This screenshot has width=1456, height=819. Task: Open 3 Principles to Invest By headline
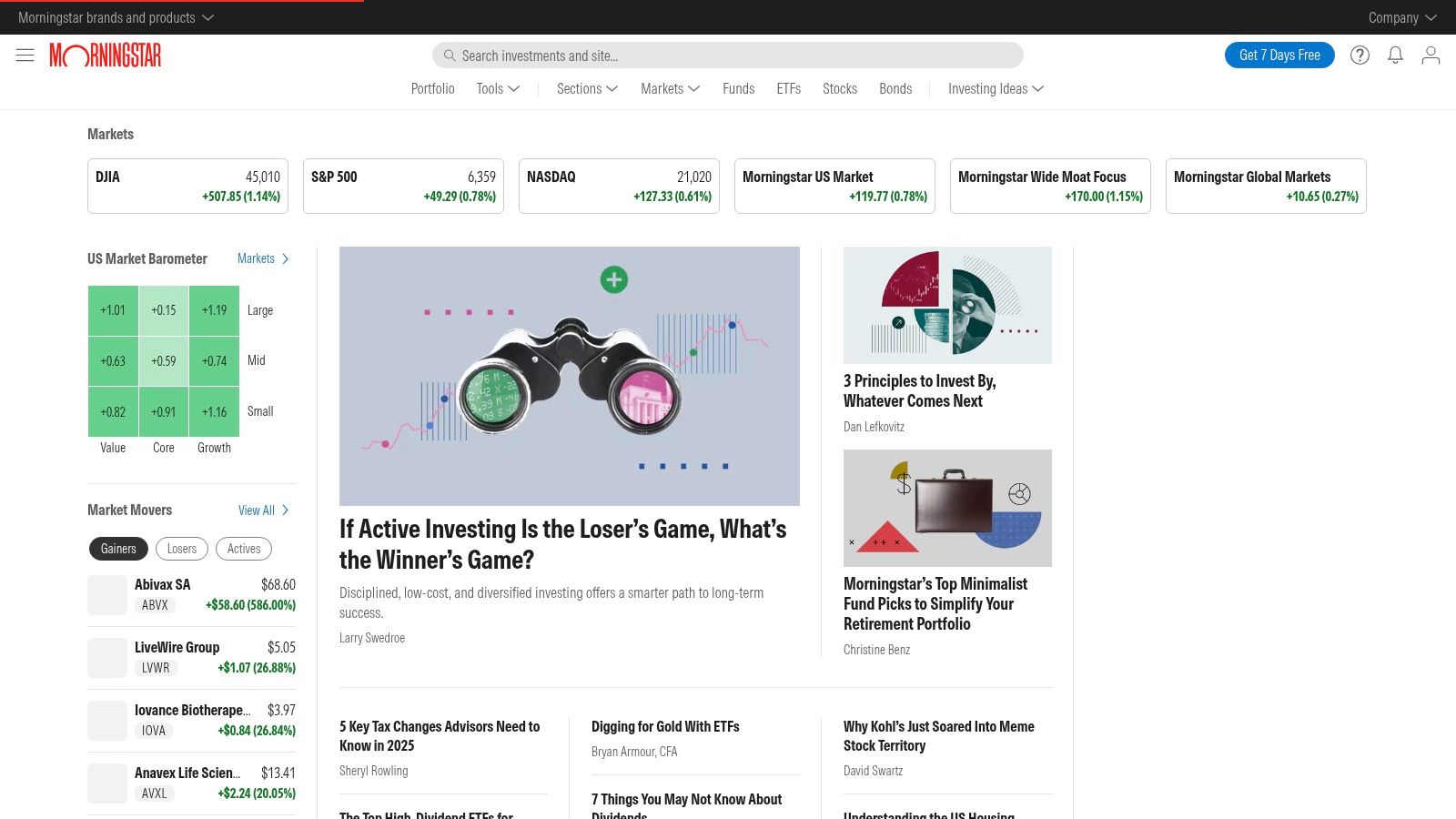tap(920, 391)
